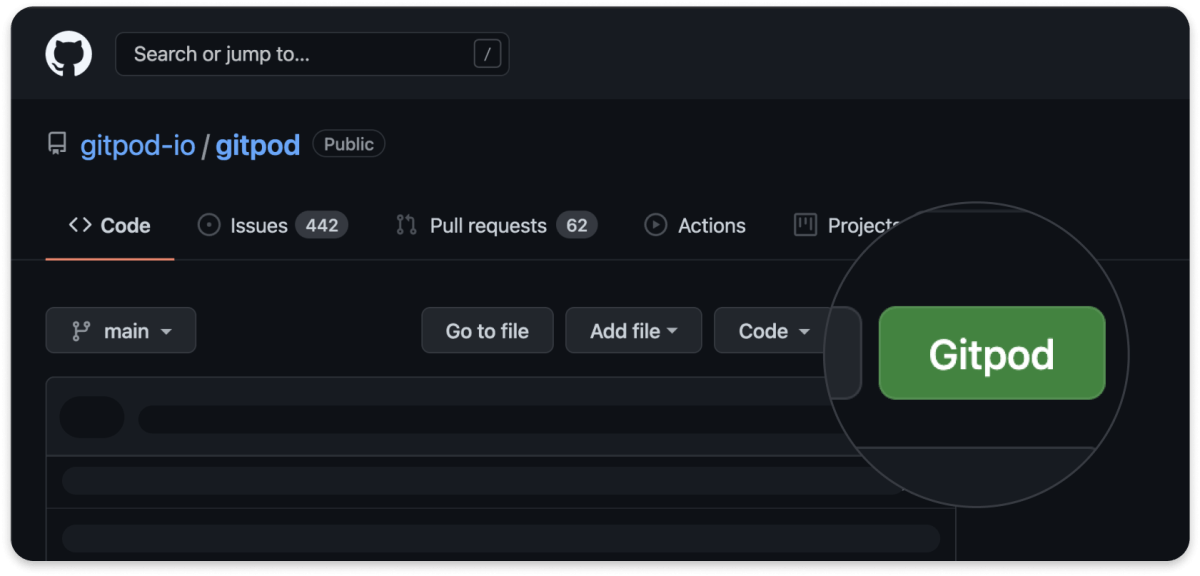Image resolution: width=1200 pixels, height=576 pixels.
Task: Click the GitHub octocat logo
Action: 67,54
